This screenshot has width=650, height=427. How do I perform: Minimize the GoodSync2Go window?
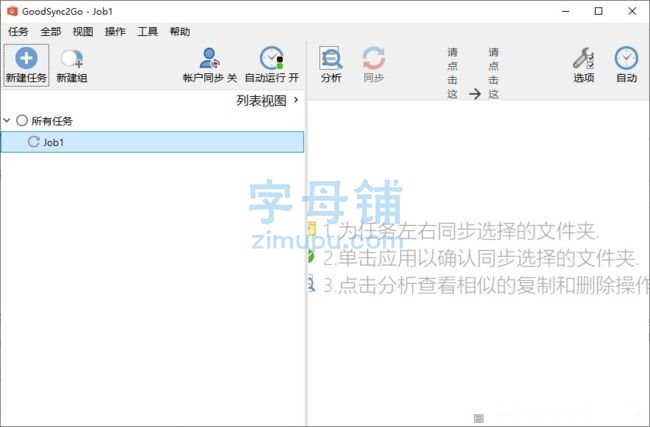566,11
